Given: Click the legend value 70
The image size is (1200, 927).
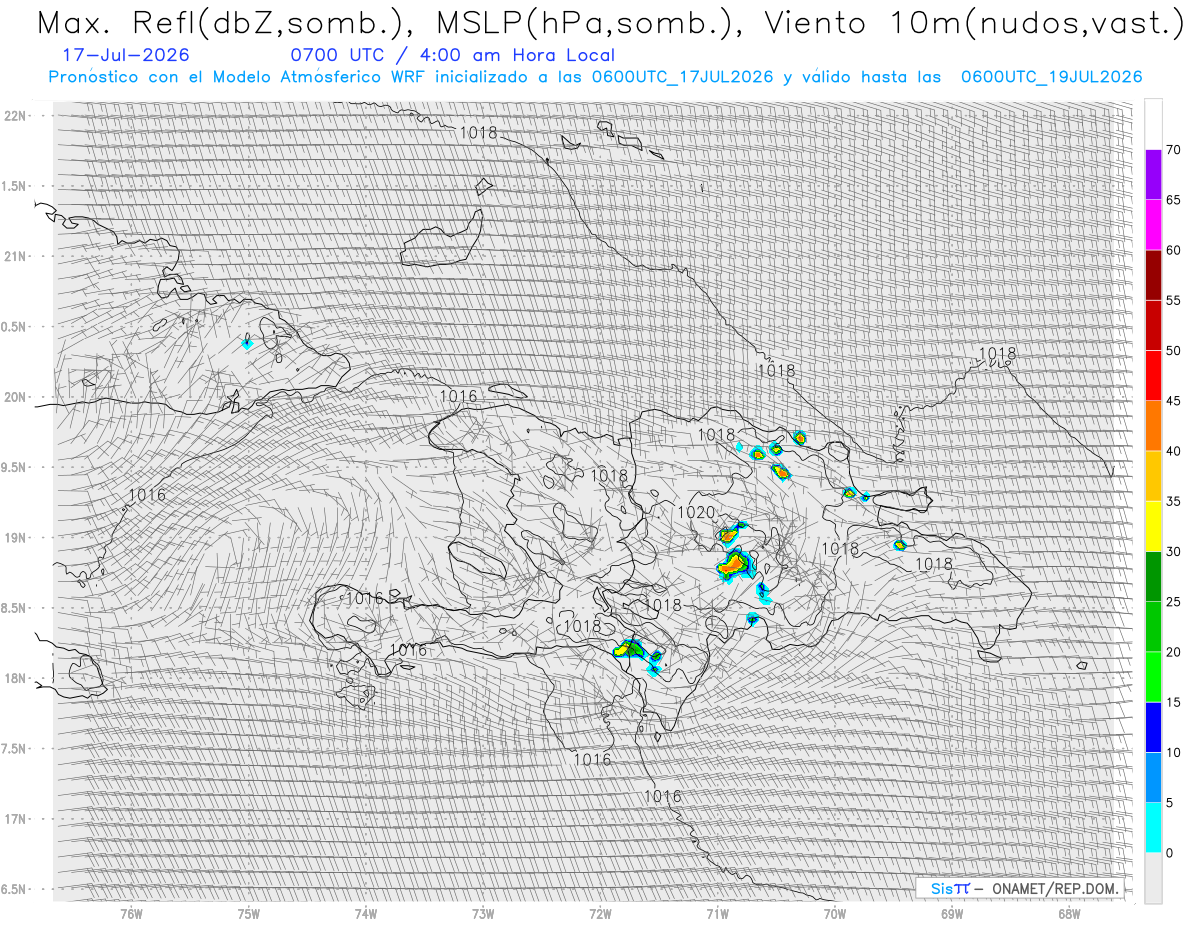Looking at the screenshot, I should pos(1173,150).
